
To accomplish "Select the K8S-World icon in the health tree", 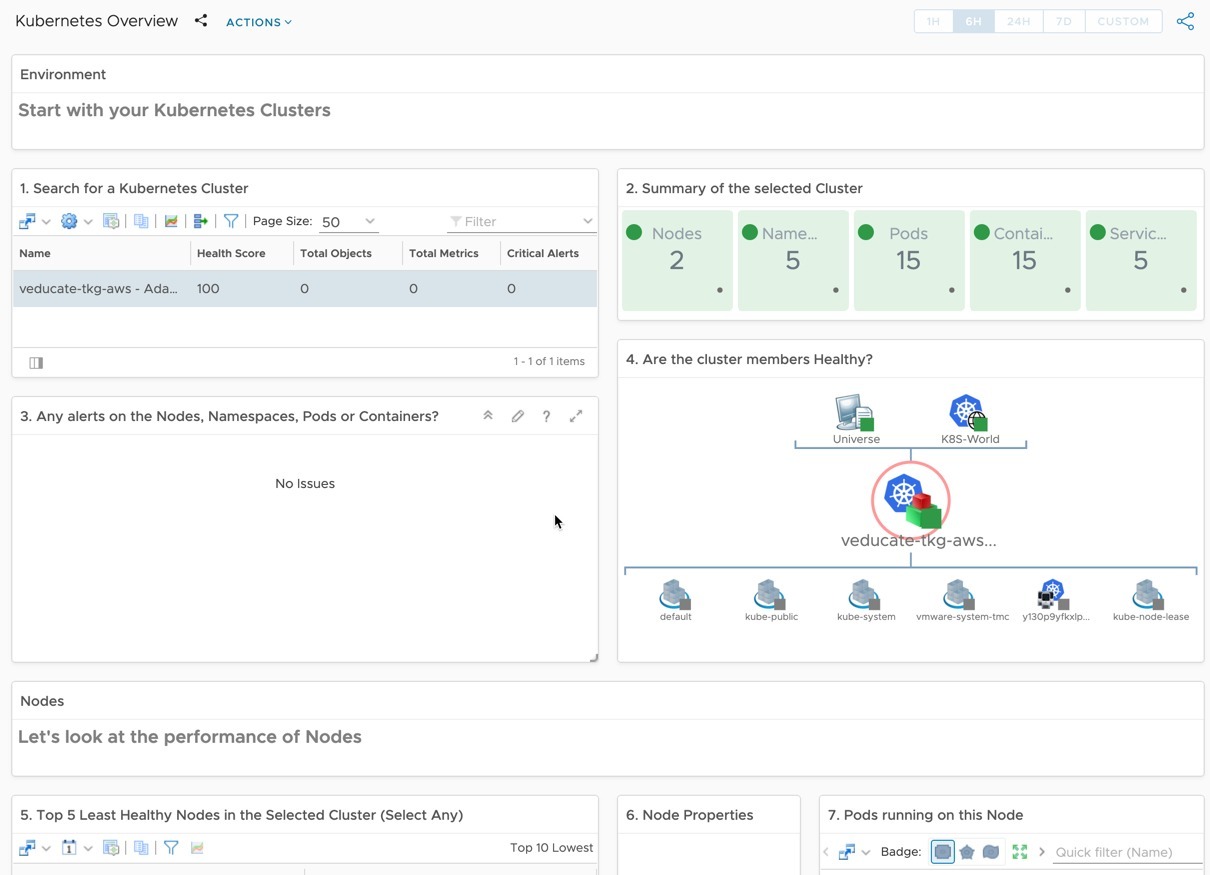I will (967, 413).
